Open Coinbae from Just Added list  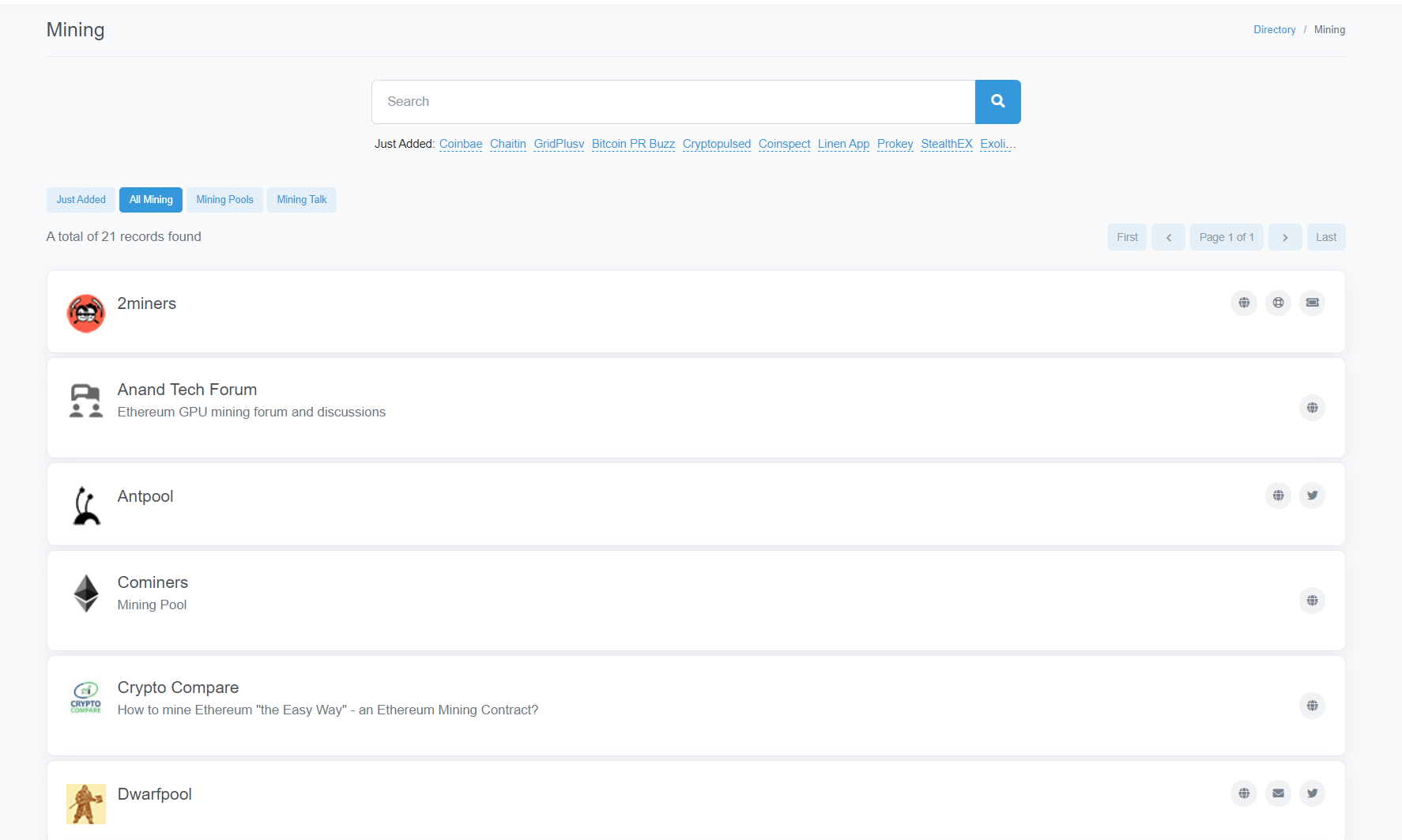(461, 144)
